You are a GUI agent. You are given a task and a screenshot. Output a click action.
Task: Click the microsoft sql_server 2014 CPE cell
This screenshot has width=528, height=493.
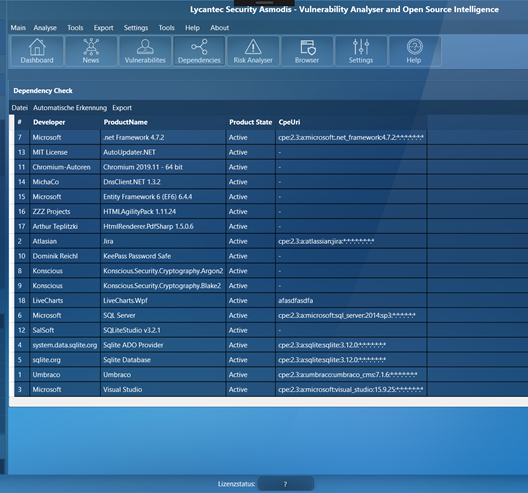tap(351, 315)
